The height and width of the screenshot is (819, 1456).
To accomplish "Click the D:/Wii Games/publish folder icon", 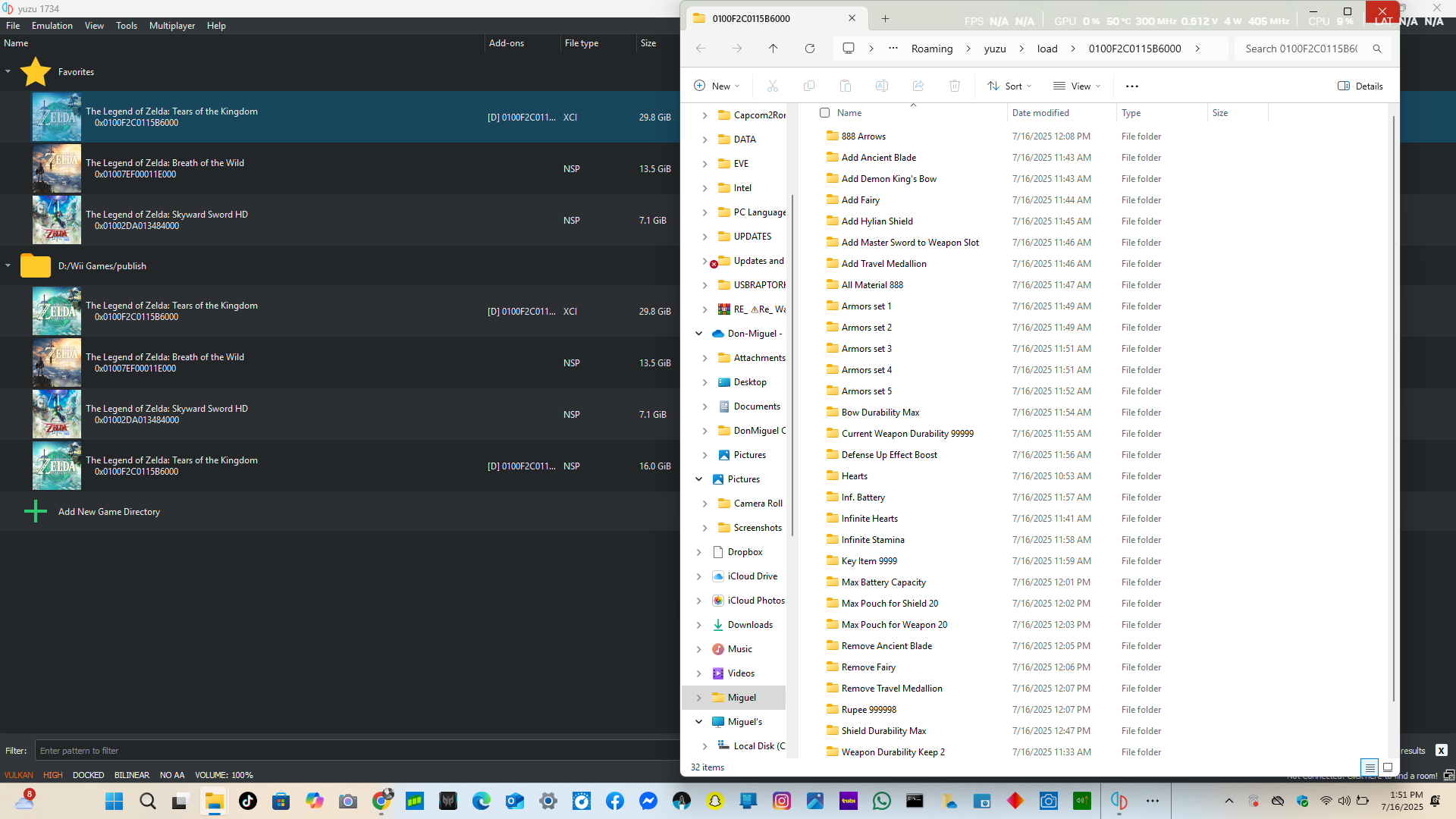I will [36, 266].
